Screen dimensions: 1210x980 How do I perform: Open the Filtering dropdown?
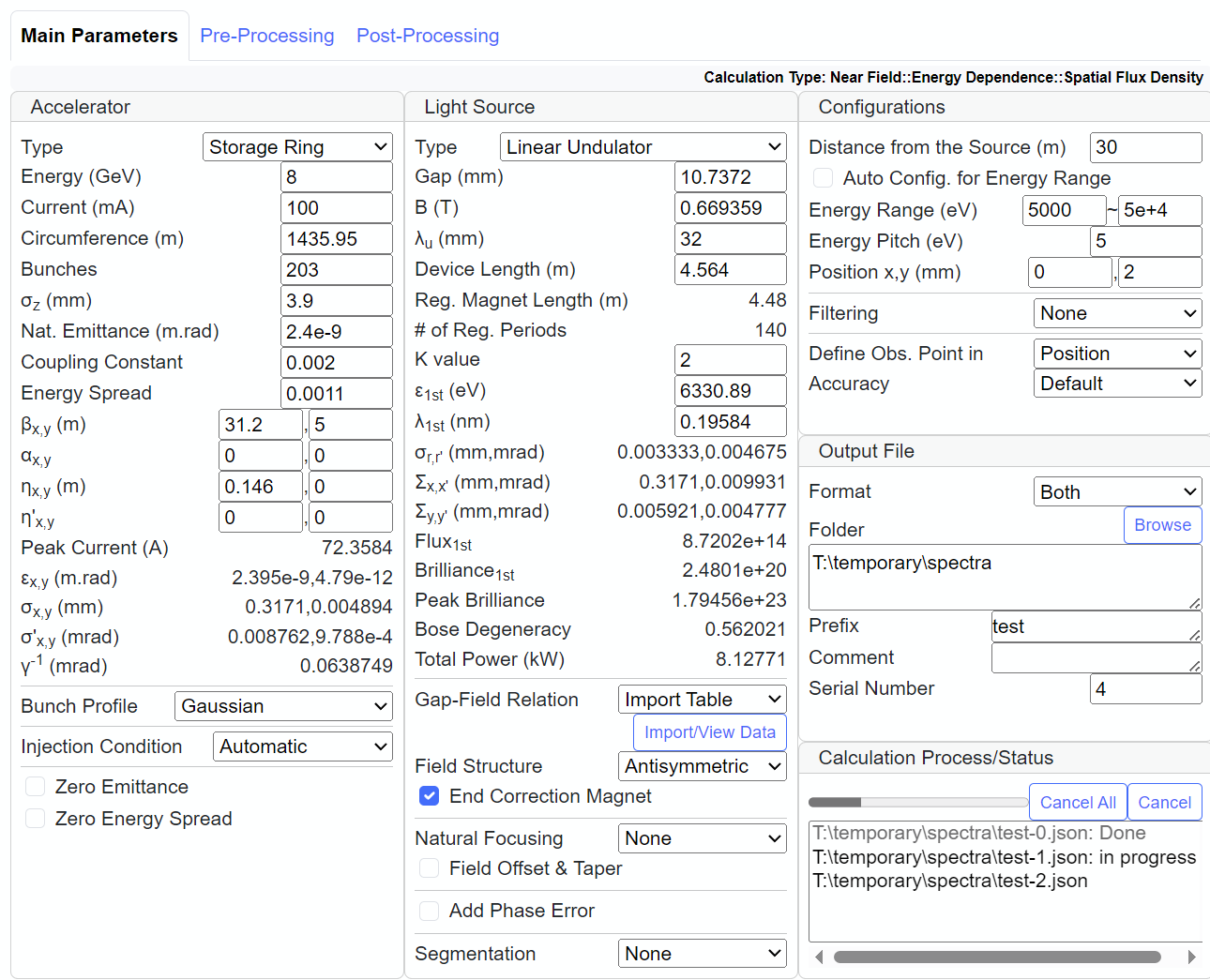click(x=1117, y=313)
